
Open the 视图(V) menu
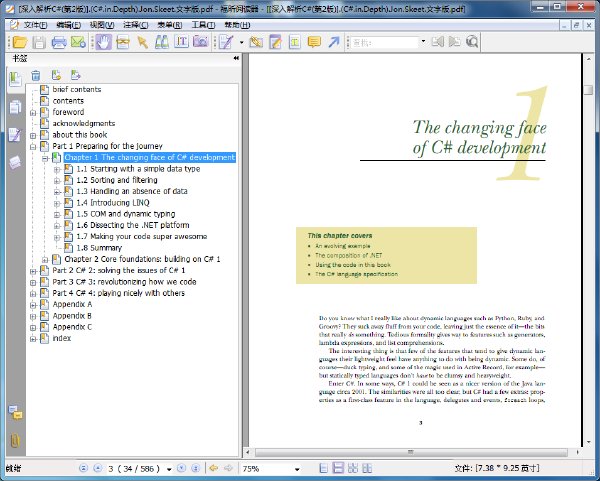click(x=102, y=25)
